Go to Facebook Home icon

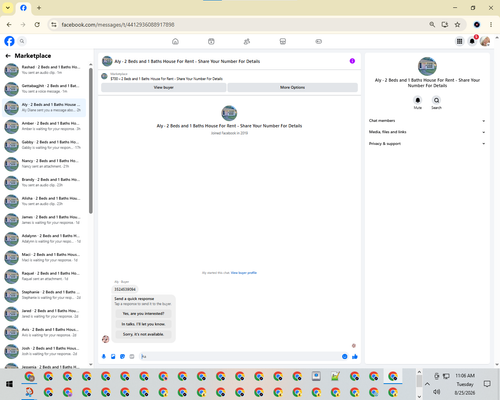(x=175, y=41)
